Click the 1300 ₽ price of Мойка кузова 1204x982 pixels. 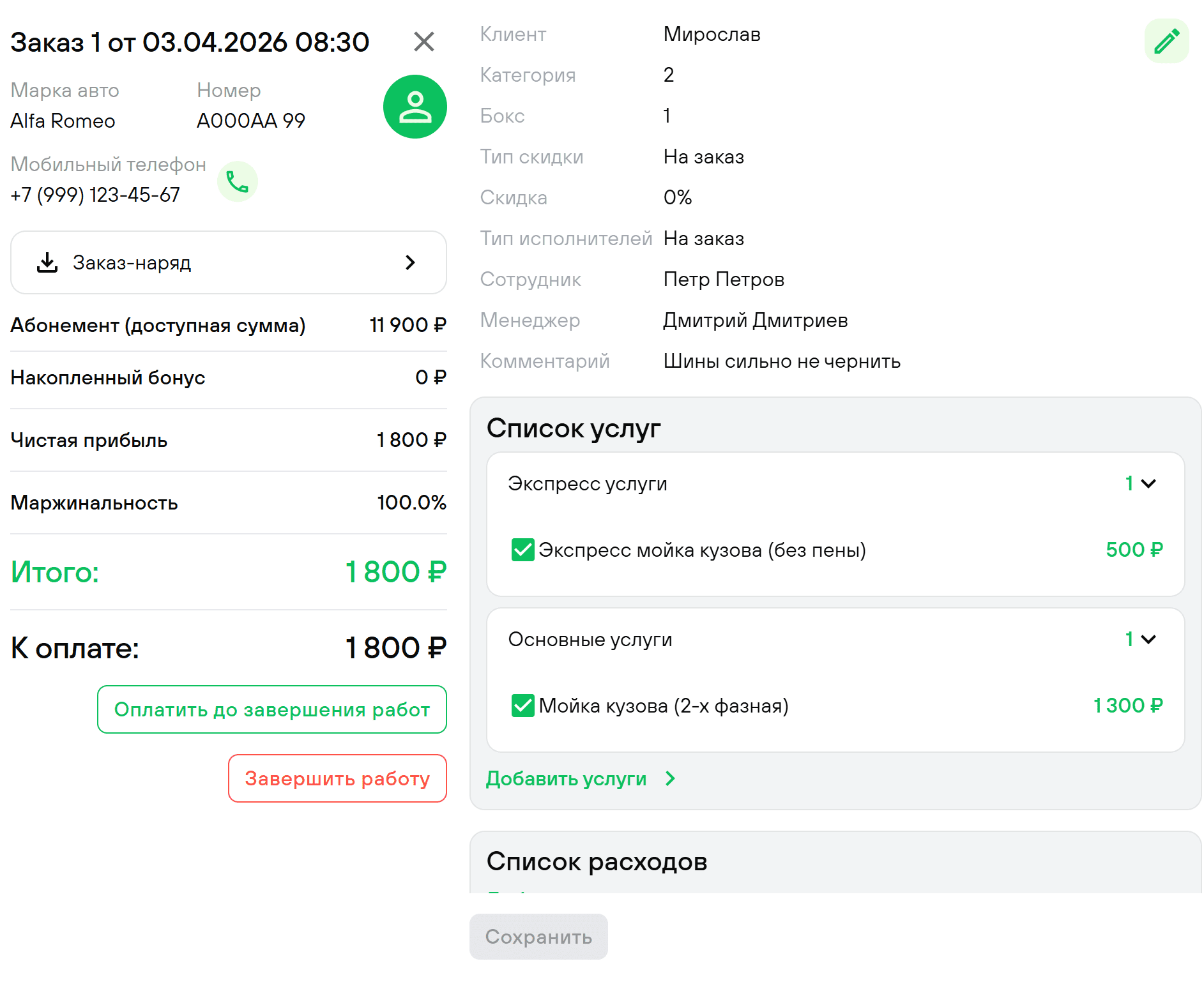(x=1127, y=706)
